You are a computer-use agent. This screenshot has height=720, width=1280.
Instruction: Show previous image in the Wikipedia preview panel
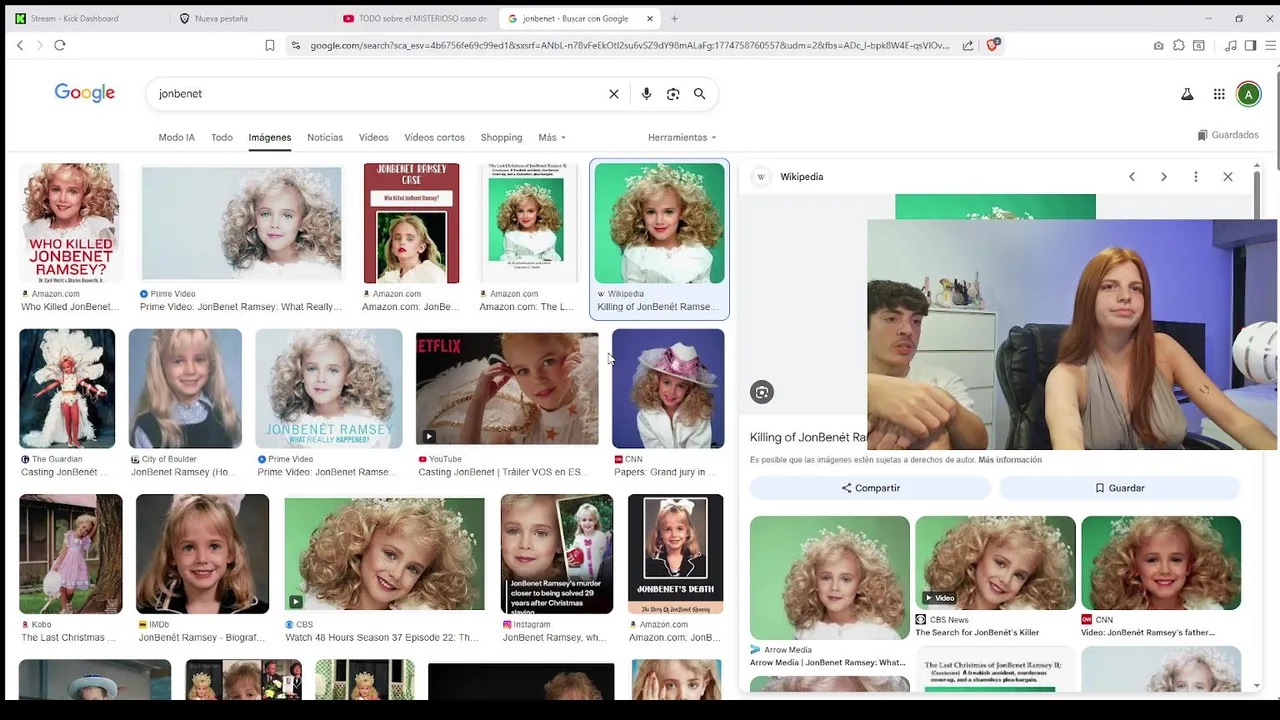1132,177
